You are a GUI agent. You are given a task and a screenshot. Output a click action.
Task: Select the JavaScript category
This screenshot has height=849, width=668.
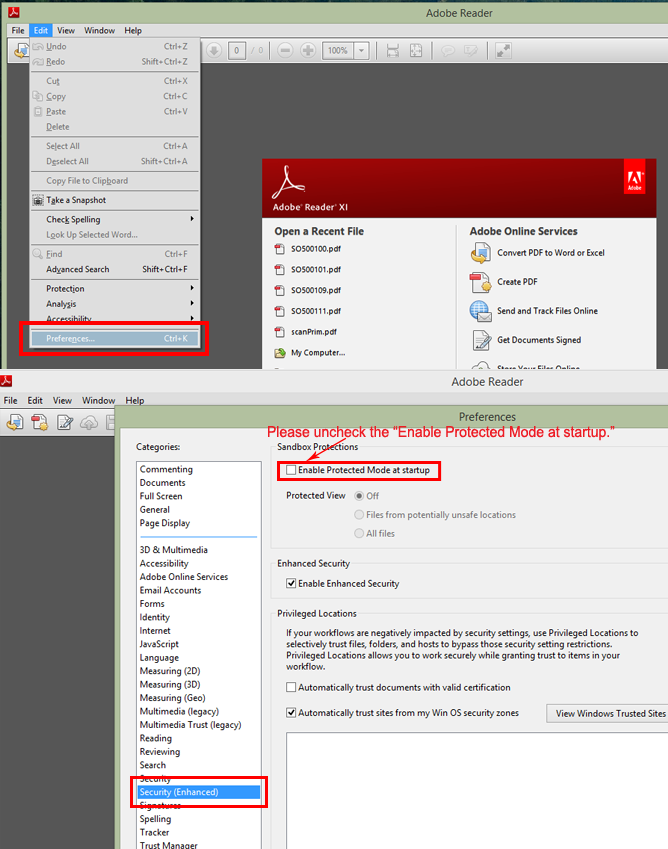point(159,644)
